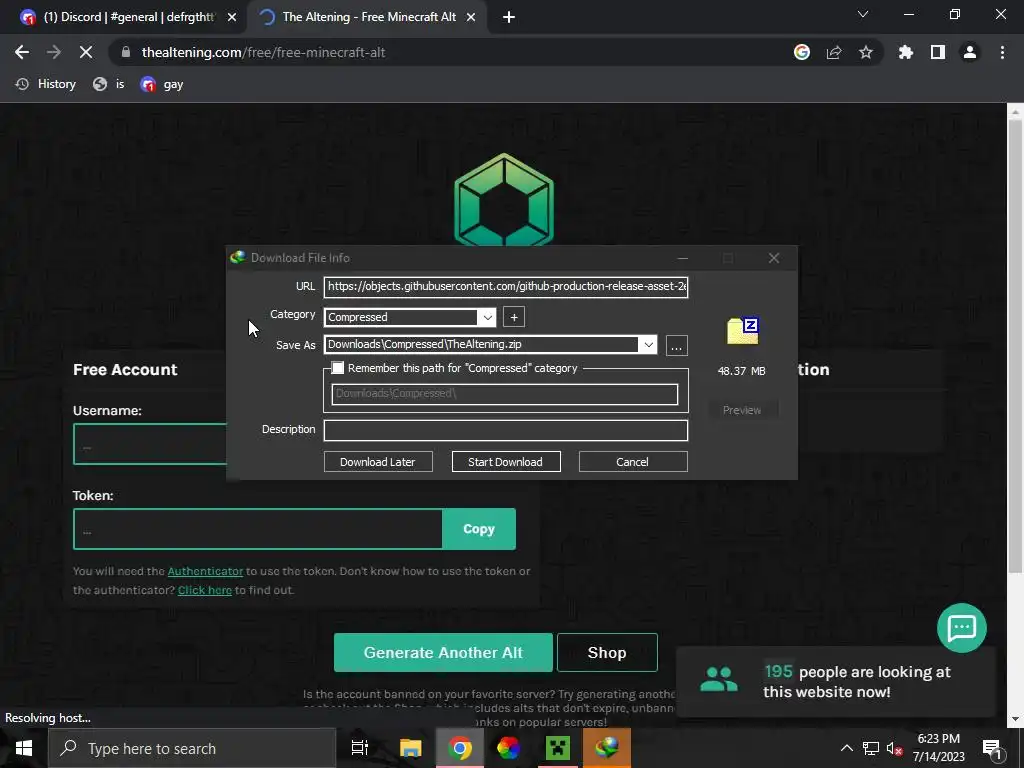Select The Altening Free Minecraft Alt tab
The height and width of the screenshot is (768, 1024).
pyautogui.click(x=369, y=17)
